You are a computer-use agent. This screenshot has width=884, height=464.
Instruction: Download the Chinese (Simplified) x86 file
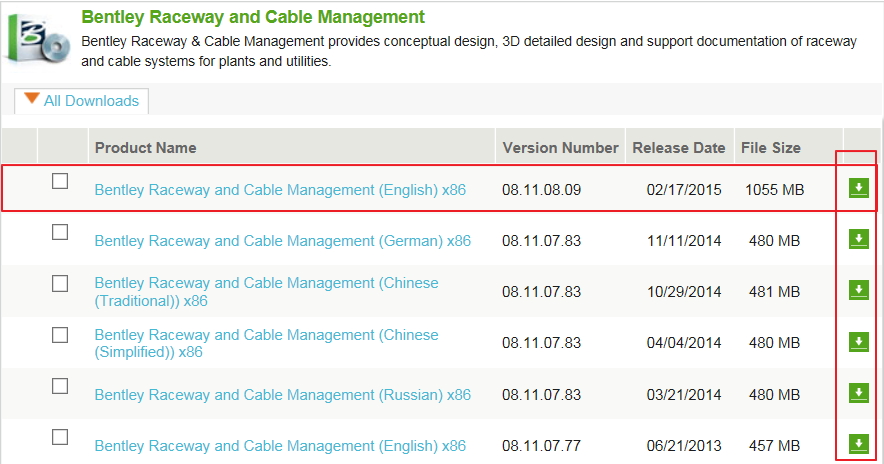(858, 342)
